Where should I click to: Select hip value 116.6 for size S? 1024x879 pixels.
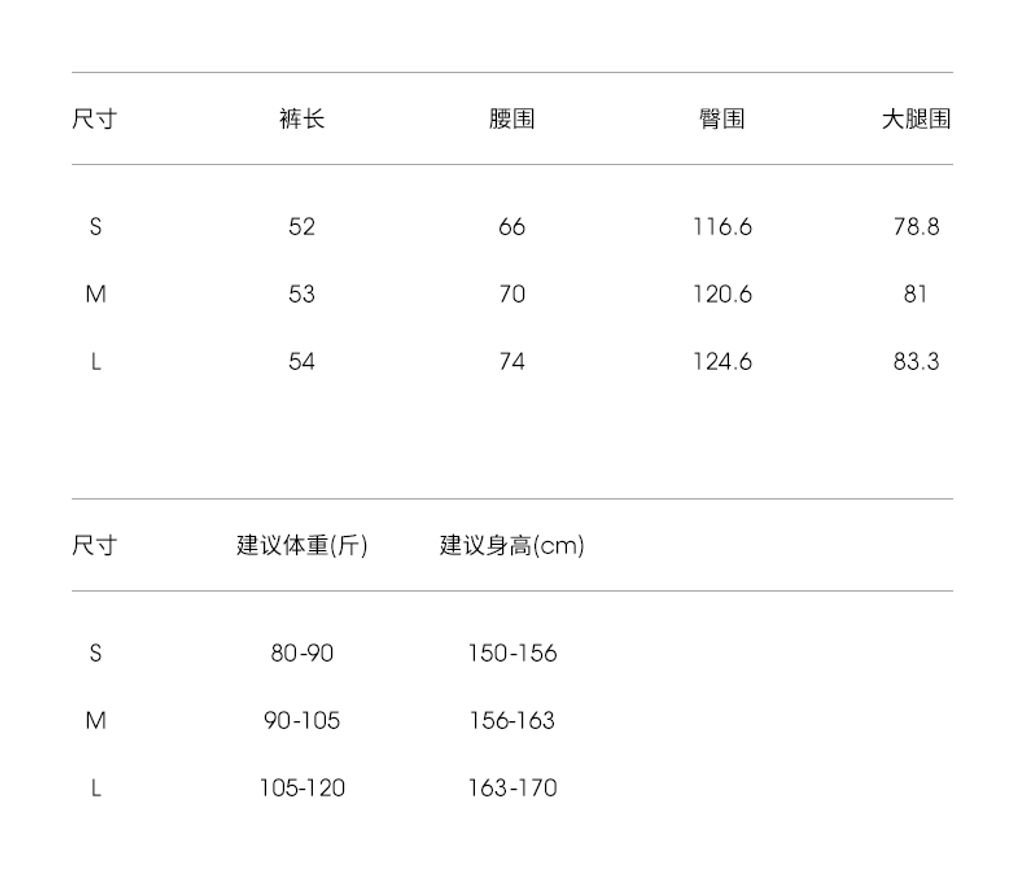tap(722, 227)
